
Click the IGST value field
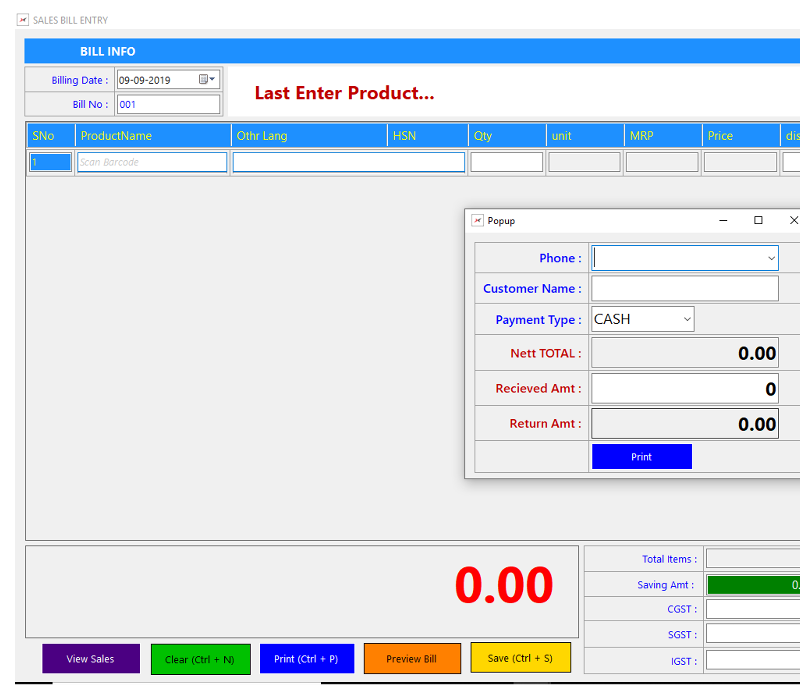pyautogui.click(x=753, y=660)
